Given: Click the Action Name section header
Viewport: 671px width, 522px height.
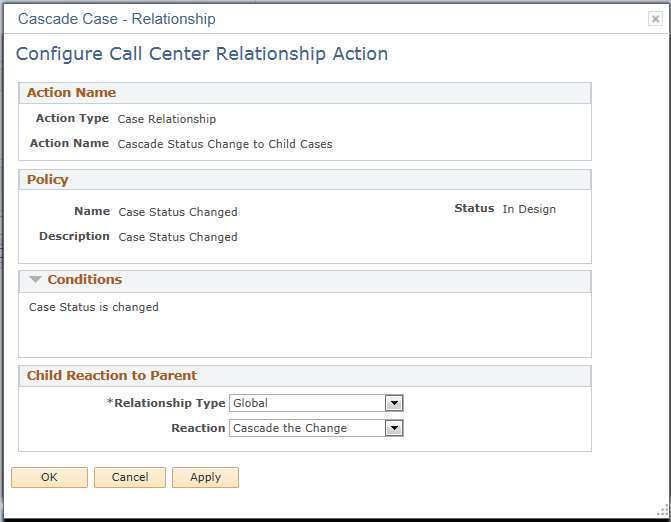Looking at the screenshot, I should 305,93.
